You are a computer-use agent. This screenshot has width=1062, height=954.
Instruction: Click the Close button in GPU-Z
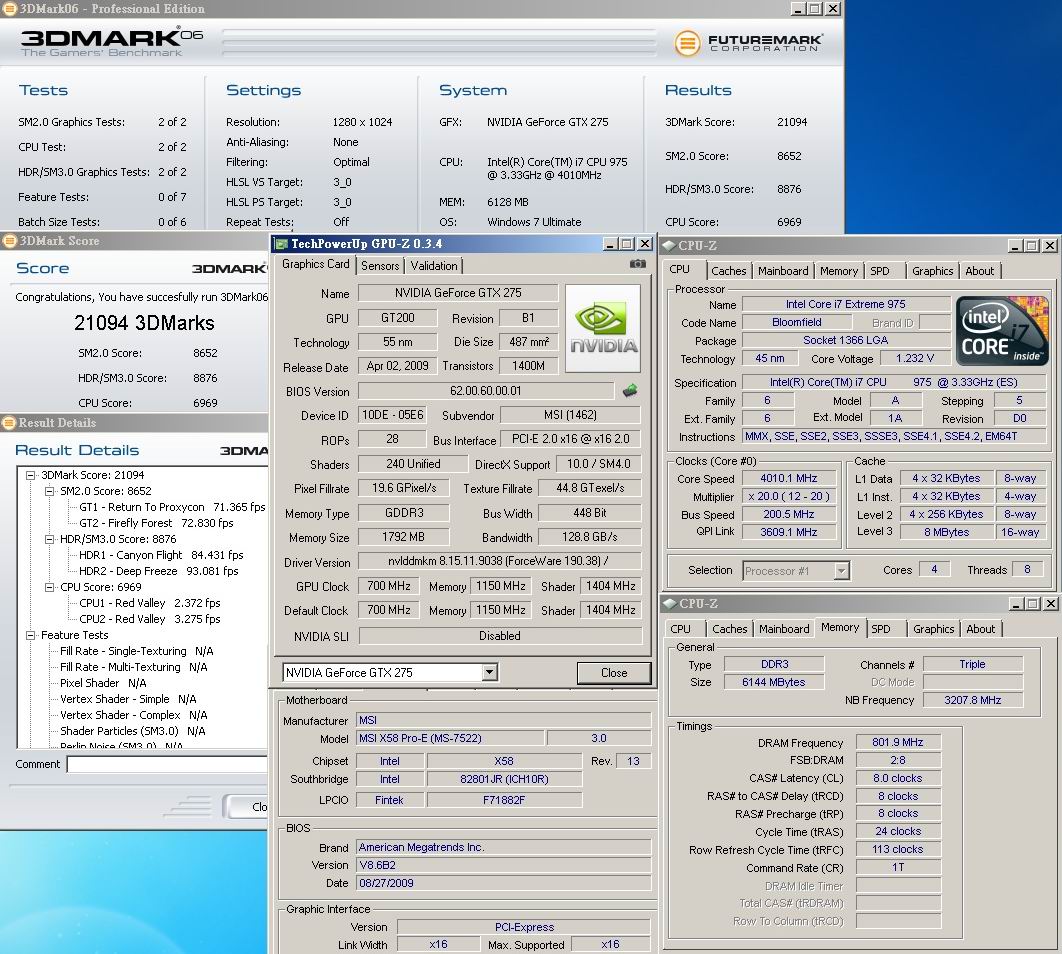tap(614, 672)
